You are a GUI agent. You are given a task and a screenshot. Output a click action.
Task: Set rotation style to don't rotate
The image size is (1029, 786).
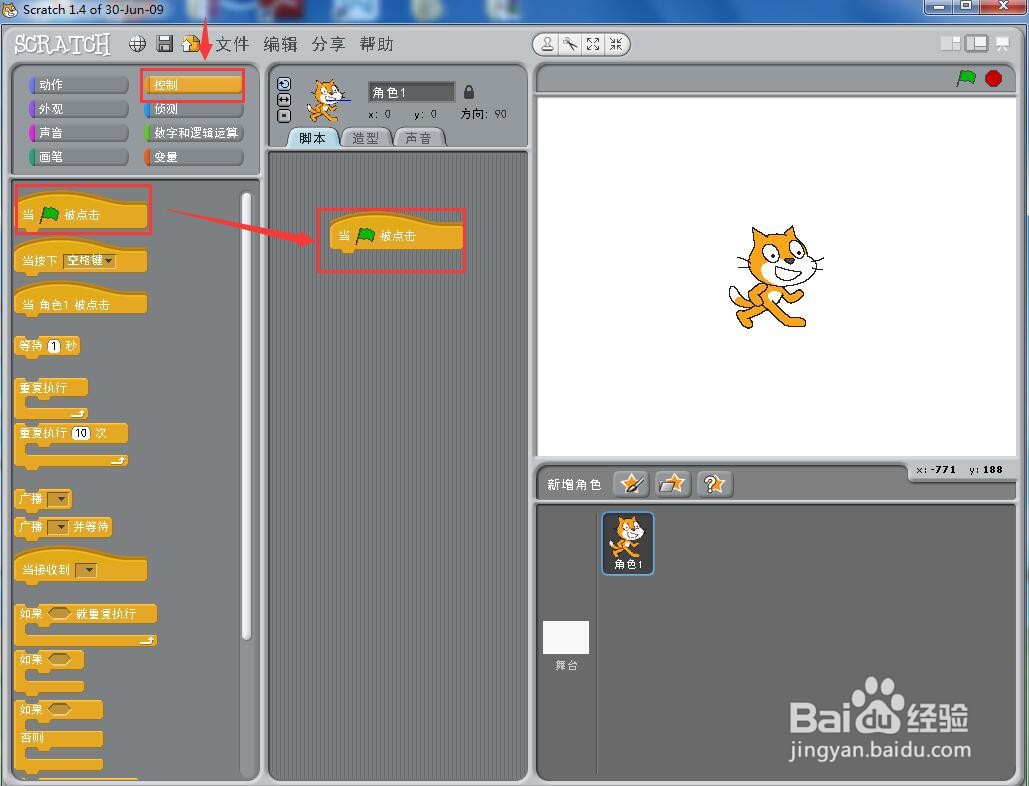tap(284, 115)
